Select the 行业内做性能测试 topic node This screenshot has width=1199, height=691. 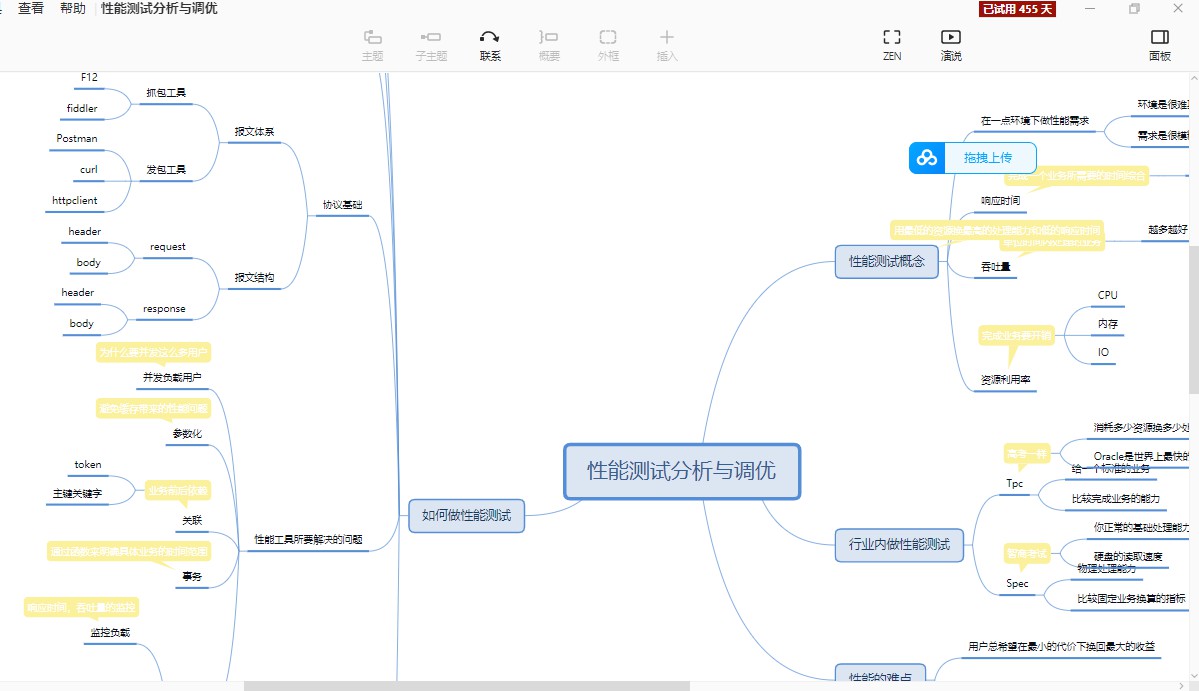coord(899,545)
